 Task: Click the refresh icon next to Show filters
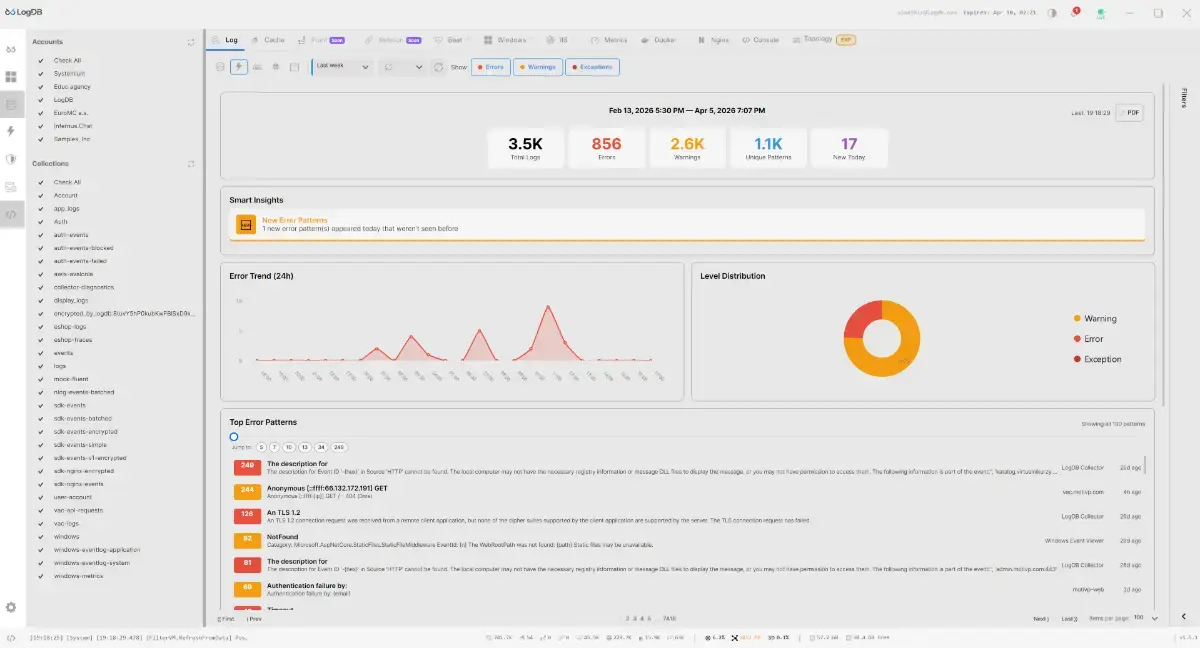pyautogui.click(x=438, y=67)
